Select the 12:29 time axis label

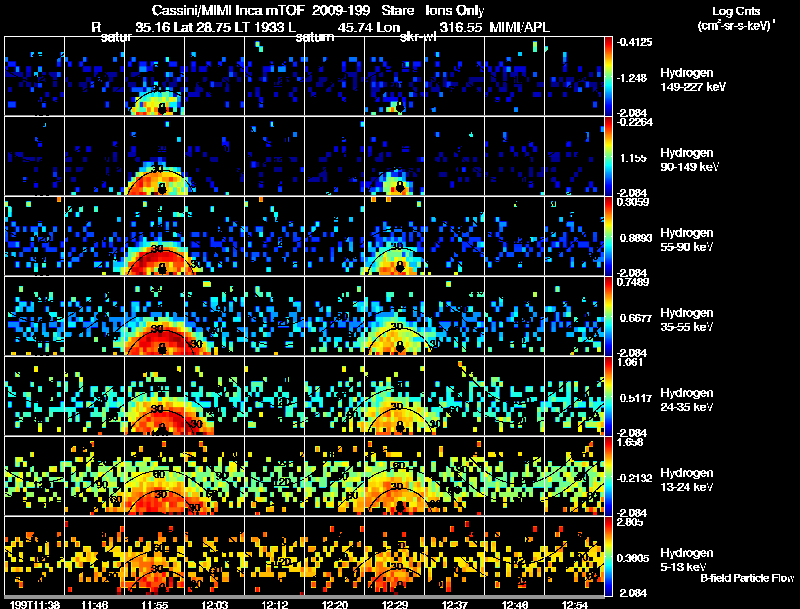tap(395, 604)
